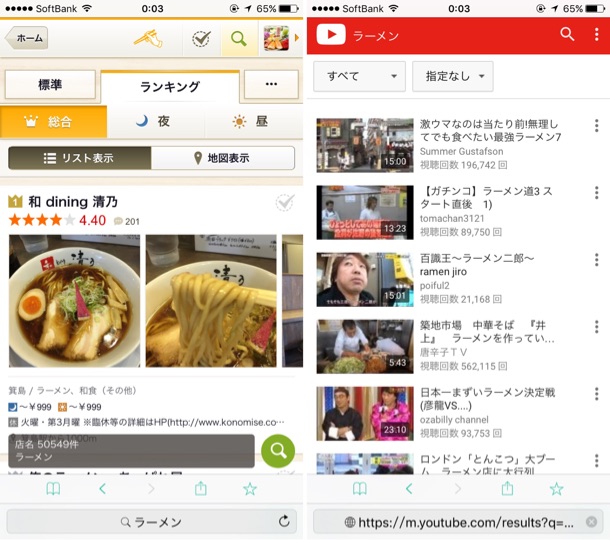
Task: Open the すべて filter dropdown
Action: [359, 76]
